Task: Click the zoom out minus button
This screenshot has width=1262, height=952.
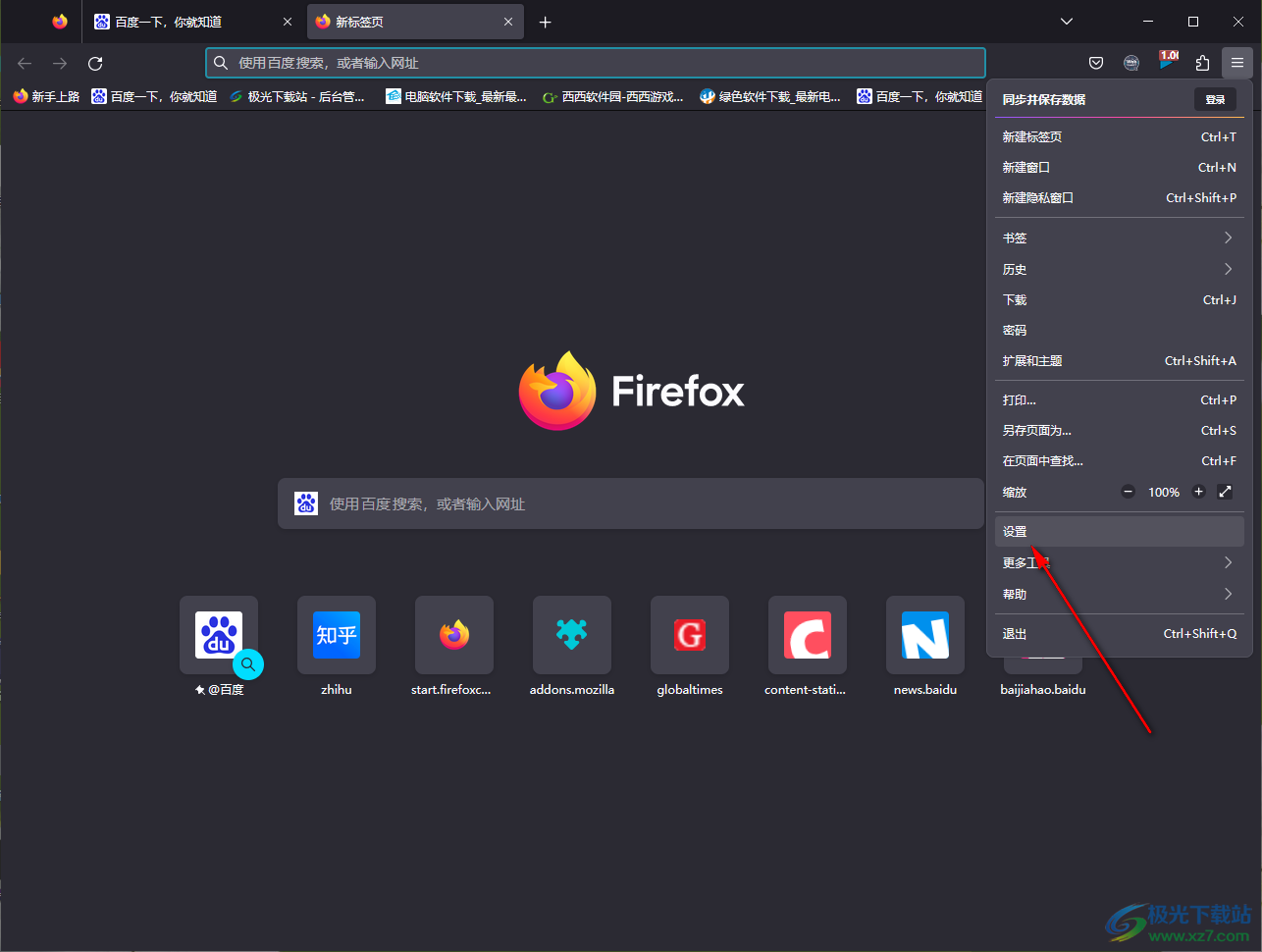Action: (x=1129, y=492)
